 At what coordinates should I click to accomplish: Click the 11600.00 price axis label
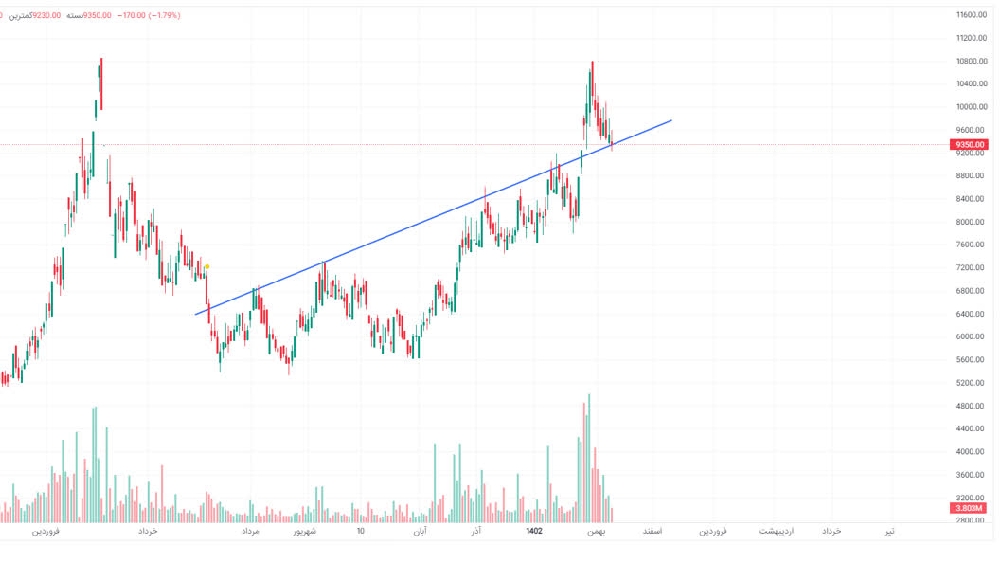click(971, 15)
